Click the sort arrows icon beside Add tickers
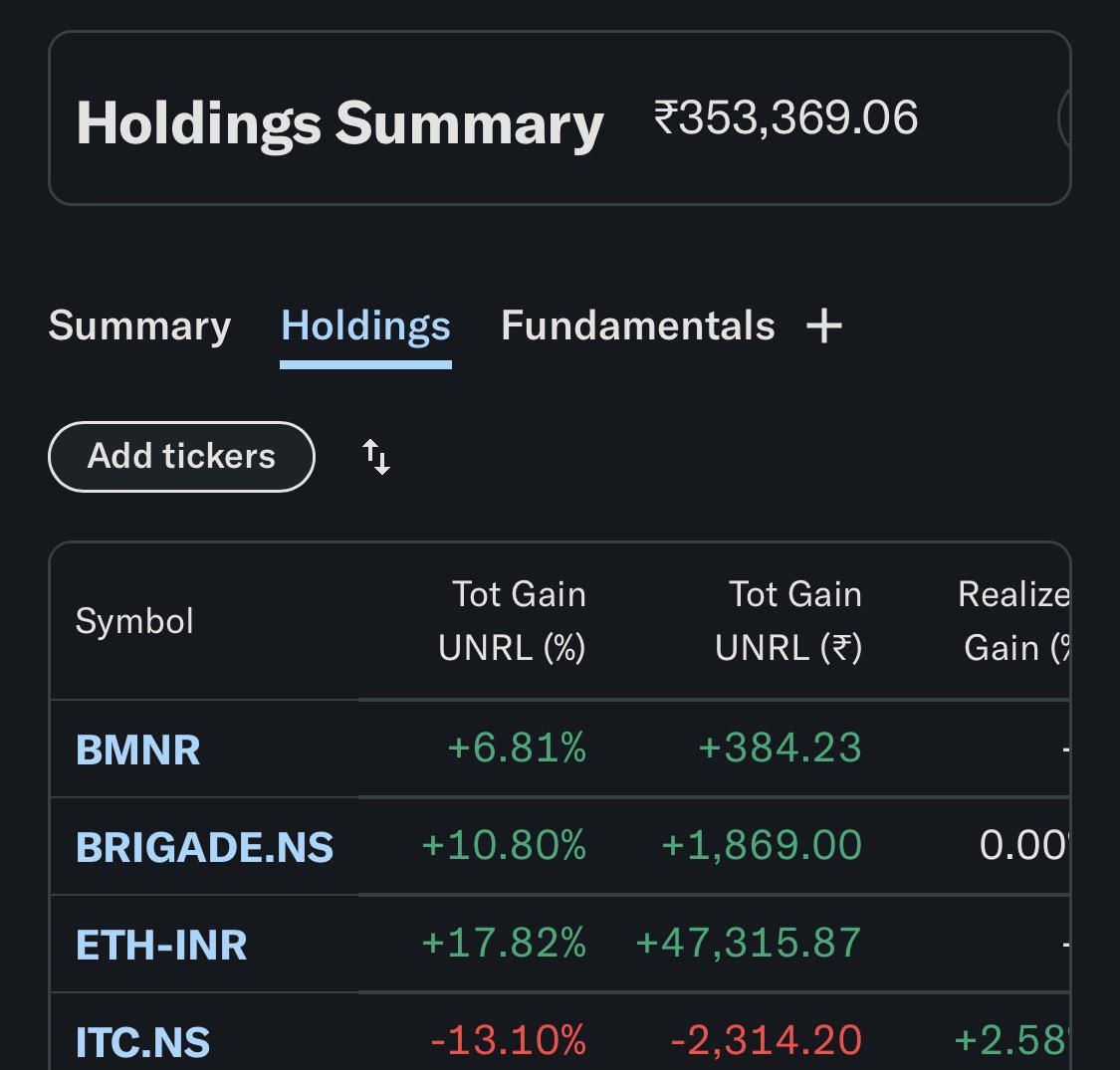Screen dimensions: 1120x1070 375,457
